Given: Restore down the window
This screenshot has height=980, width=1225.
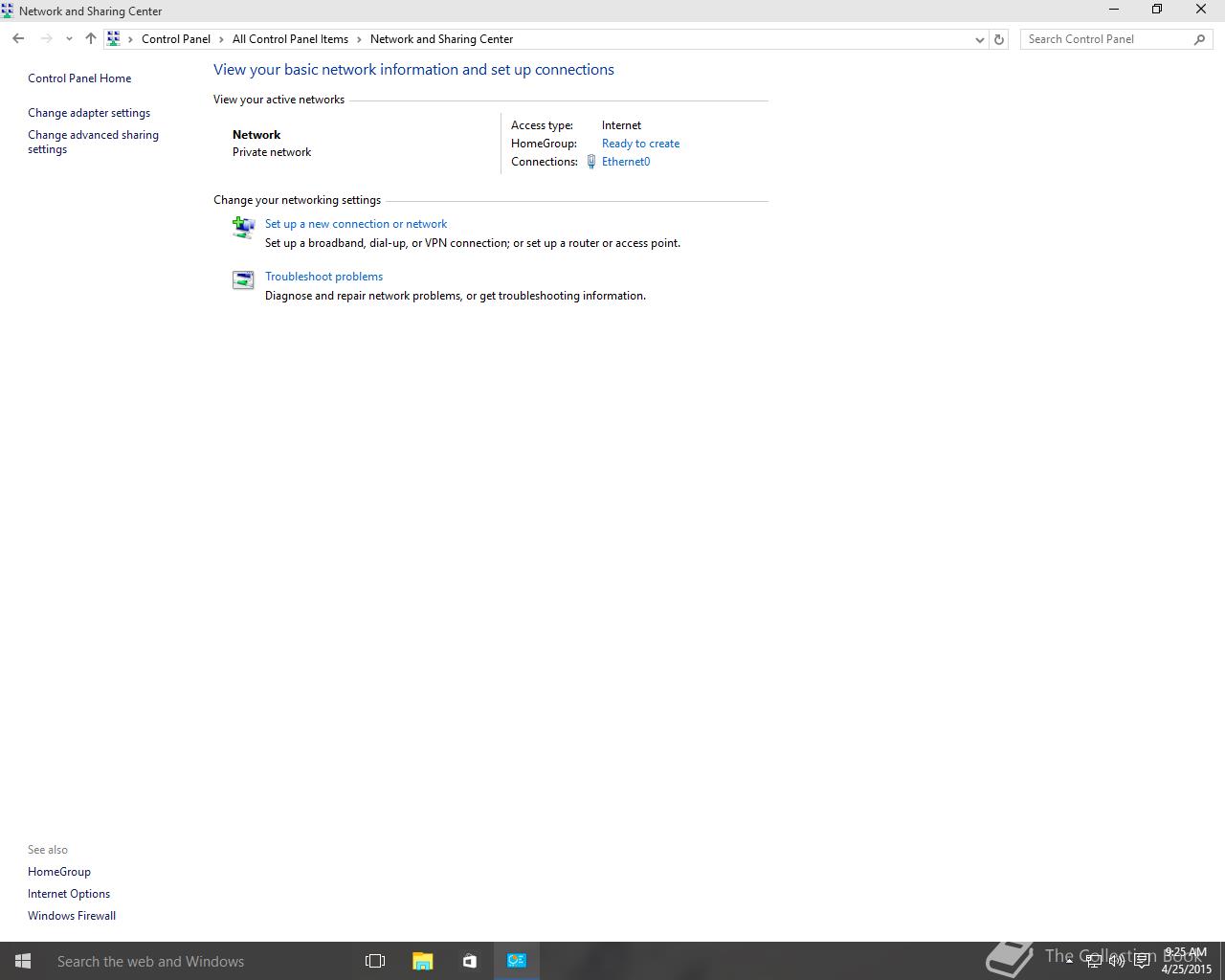Looking at the screenshot, I should (1157, 10).
